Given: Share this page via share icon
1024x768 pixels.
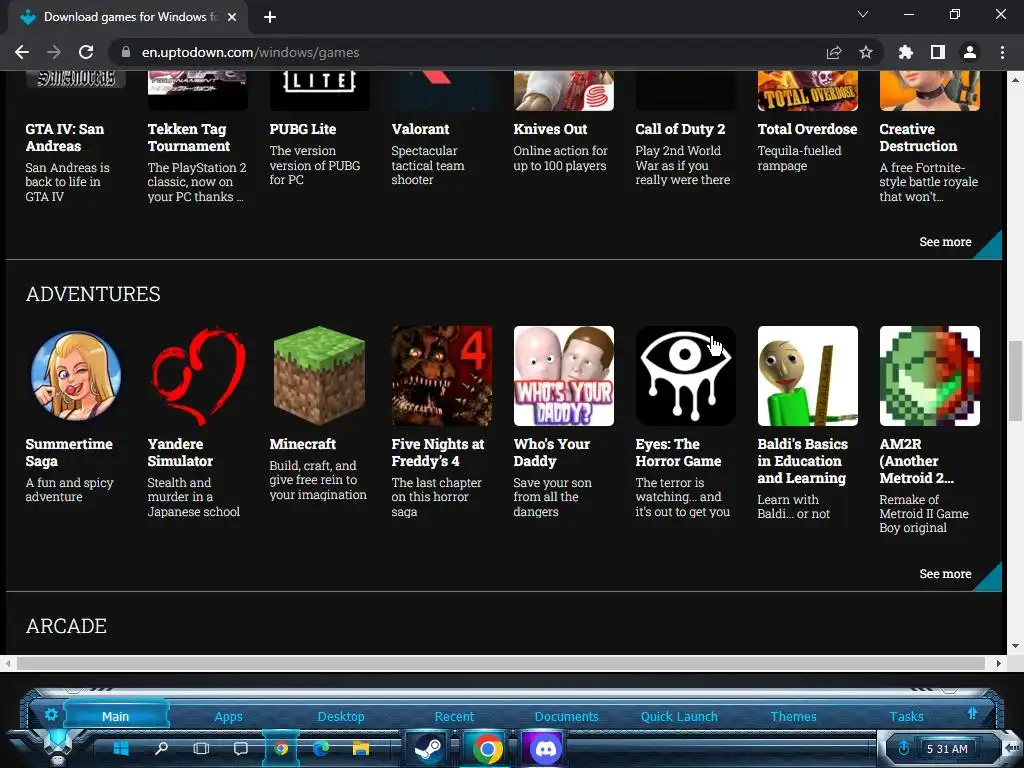Looking at the screenshot, I should [834, 52].
